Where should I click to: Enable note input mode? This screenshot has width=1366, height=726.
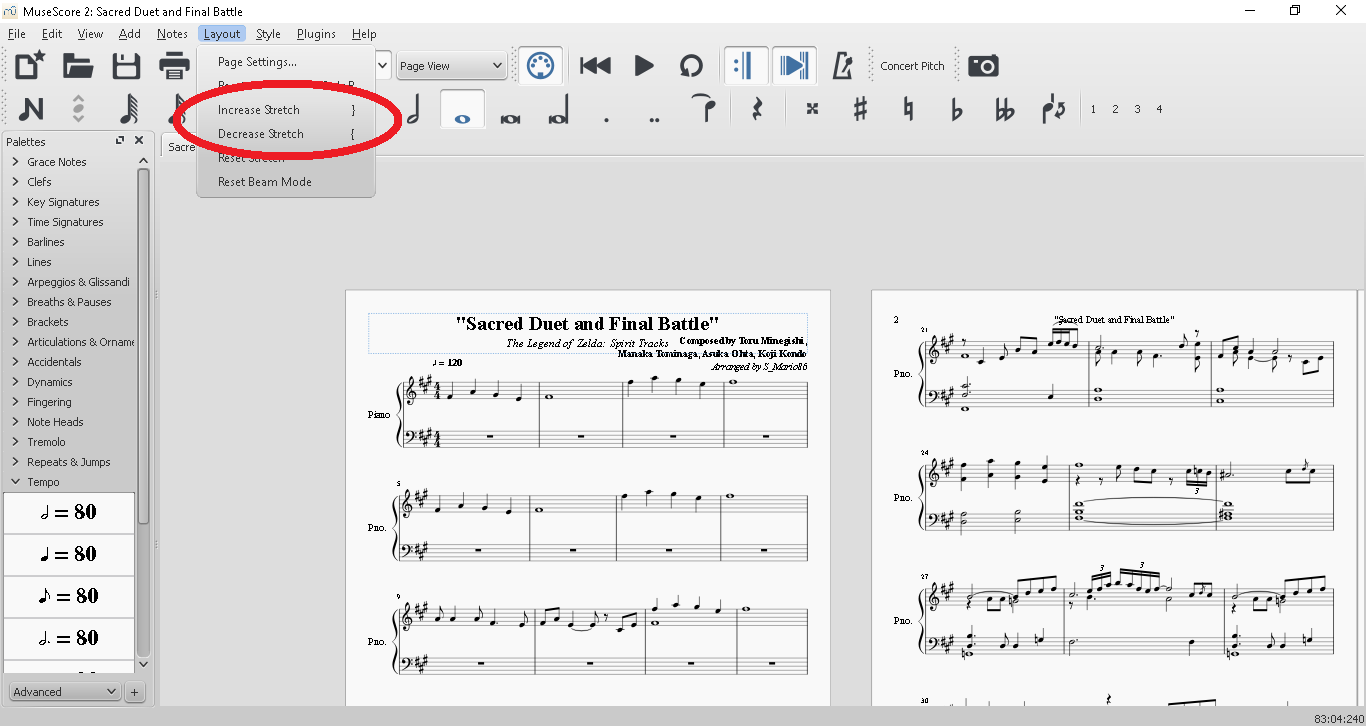[31, 109]
